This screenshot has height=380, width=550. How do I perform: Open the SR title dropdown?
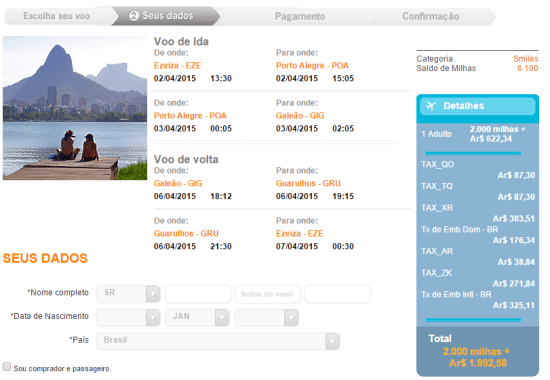pos(128,294)
